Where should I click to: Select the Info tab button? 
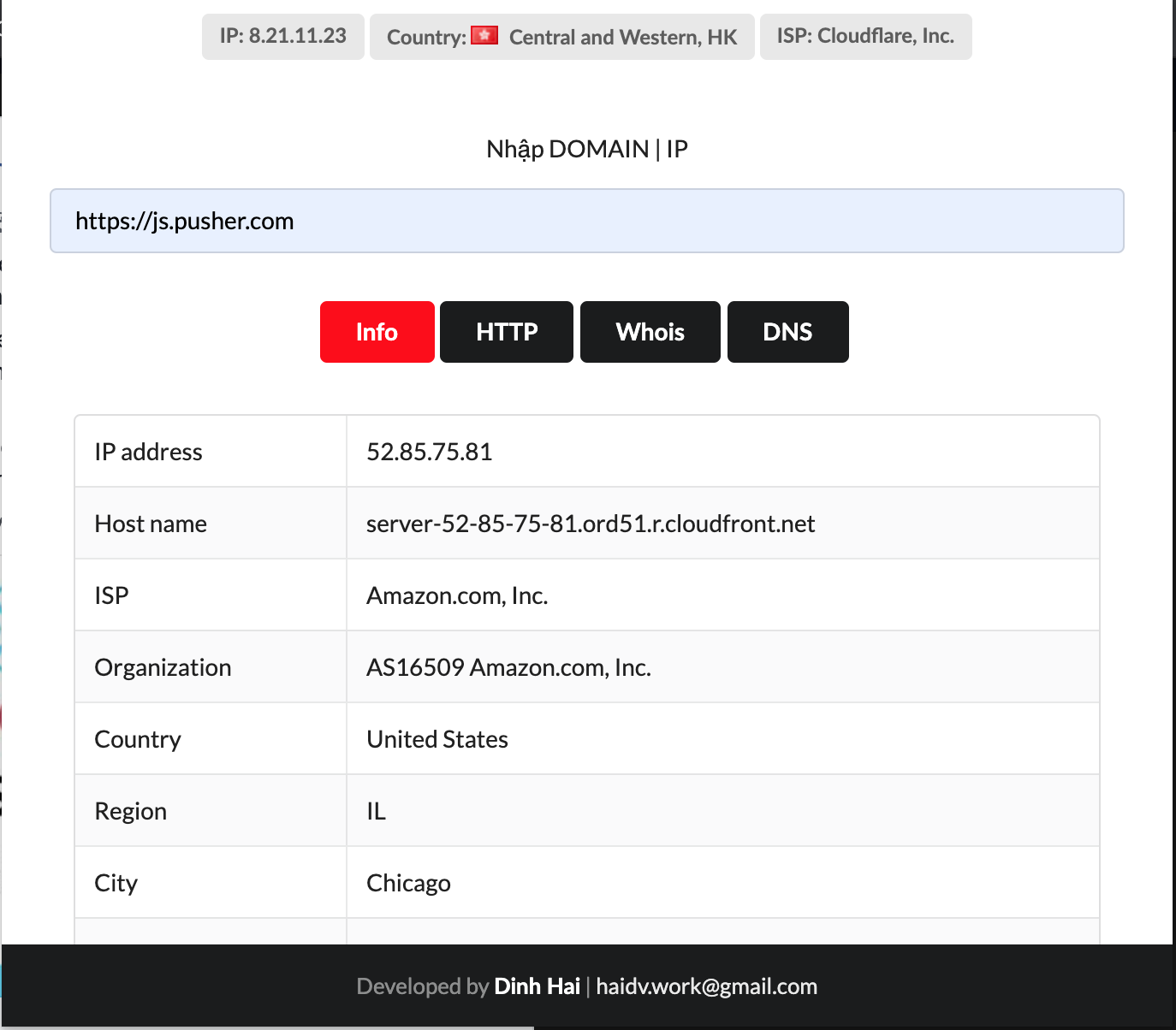377,332
